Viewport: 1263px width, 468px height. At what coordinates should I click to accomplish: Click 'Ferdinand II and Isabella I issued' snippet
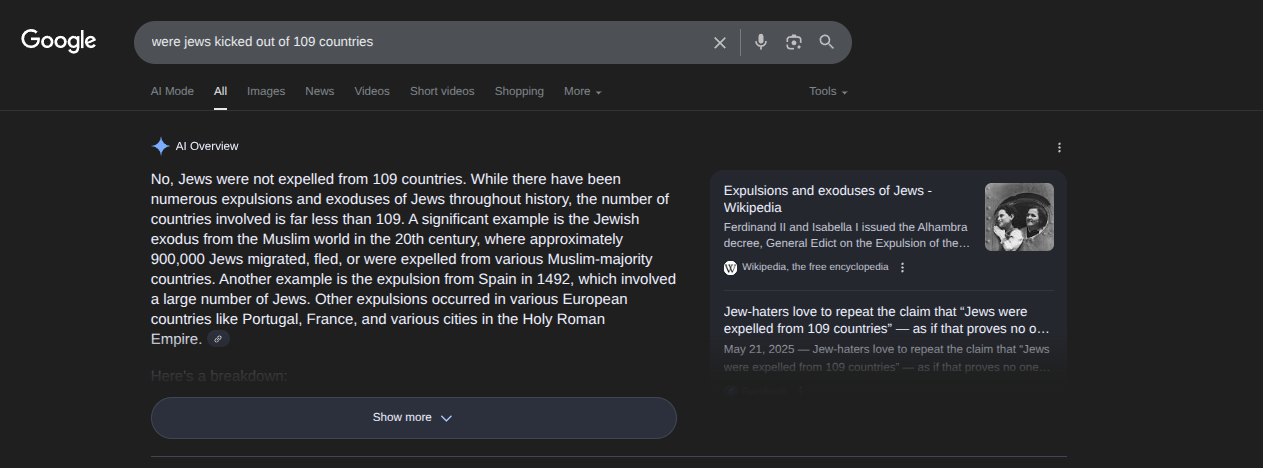pos(847,235)
